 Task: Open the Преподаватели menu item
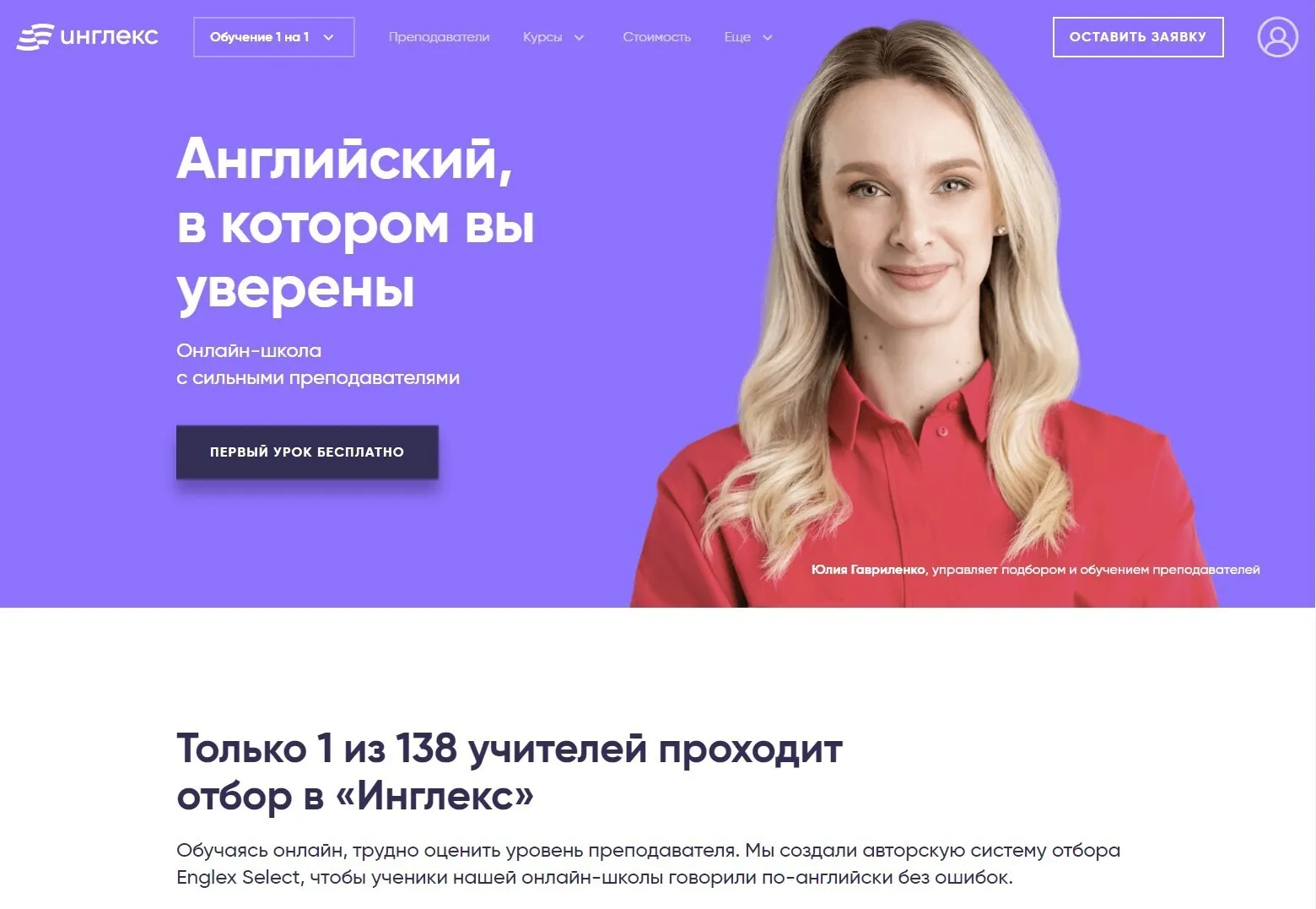tap(439, 37)
